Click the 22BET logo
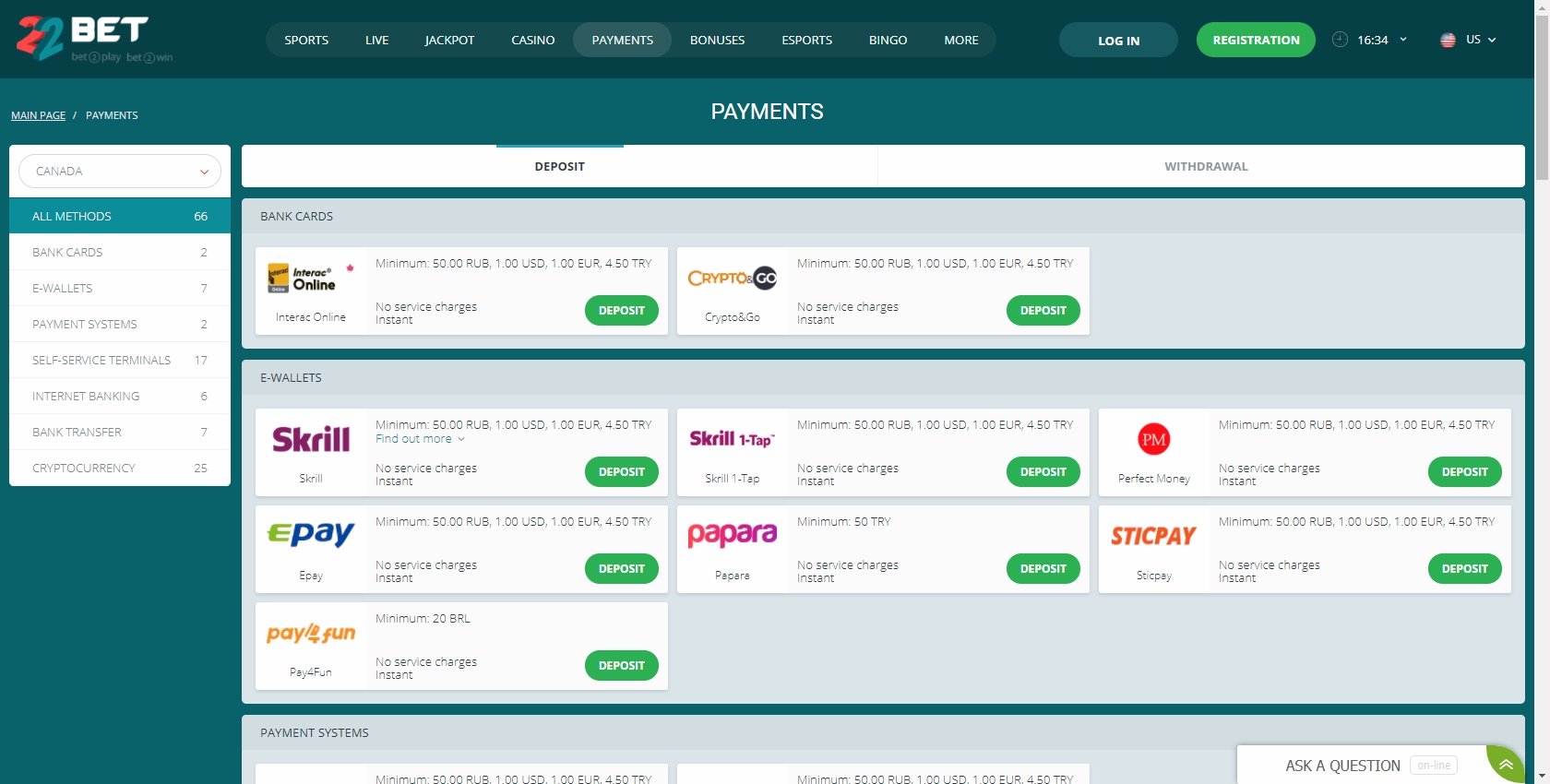This screenshot has height=784, width=1550. 94,39
